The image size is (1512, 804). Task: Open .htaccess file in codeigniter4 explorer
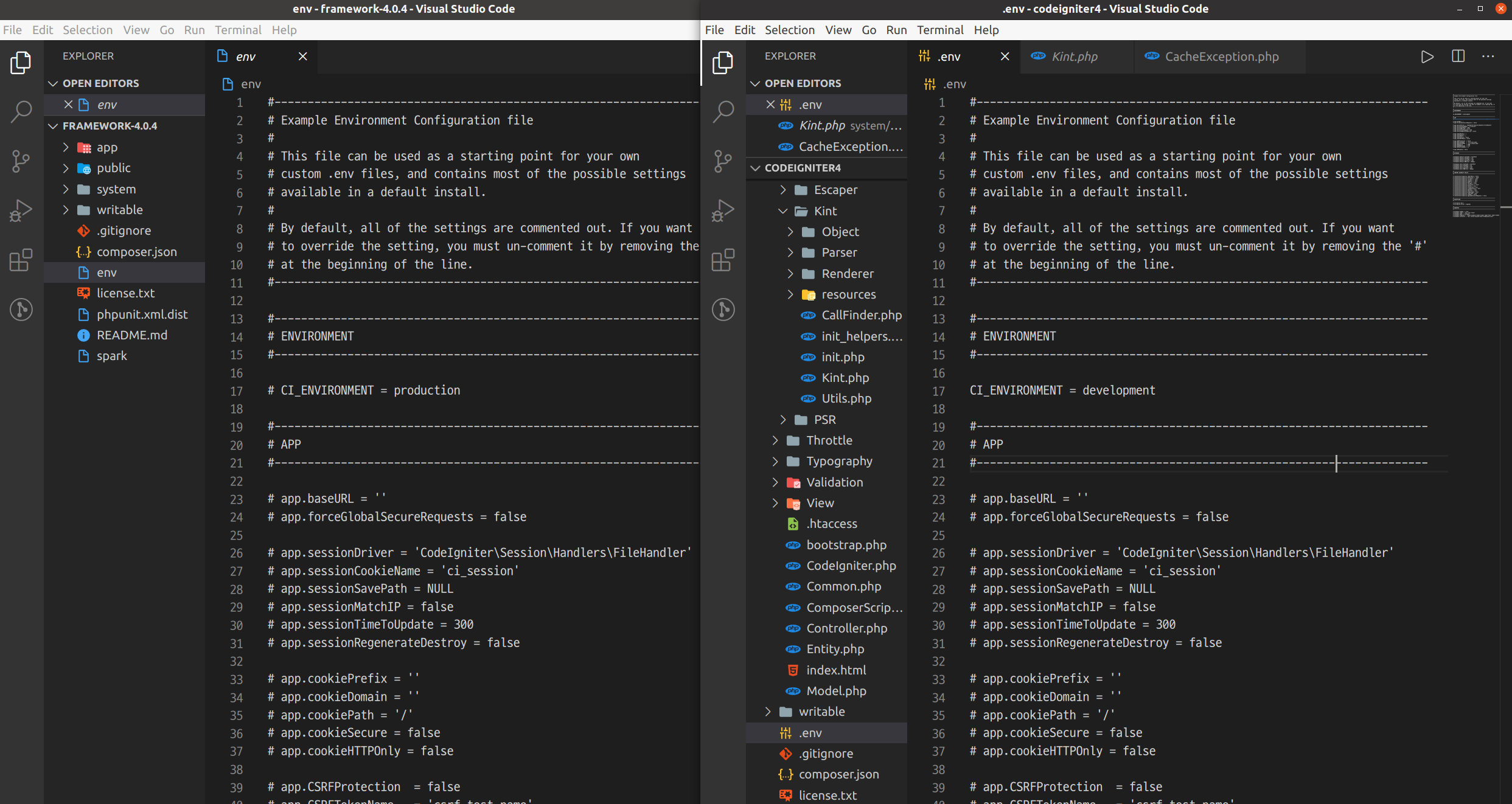tap(826, 524)
